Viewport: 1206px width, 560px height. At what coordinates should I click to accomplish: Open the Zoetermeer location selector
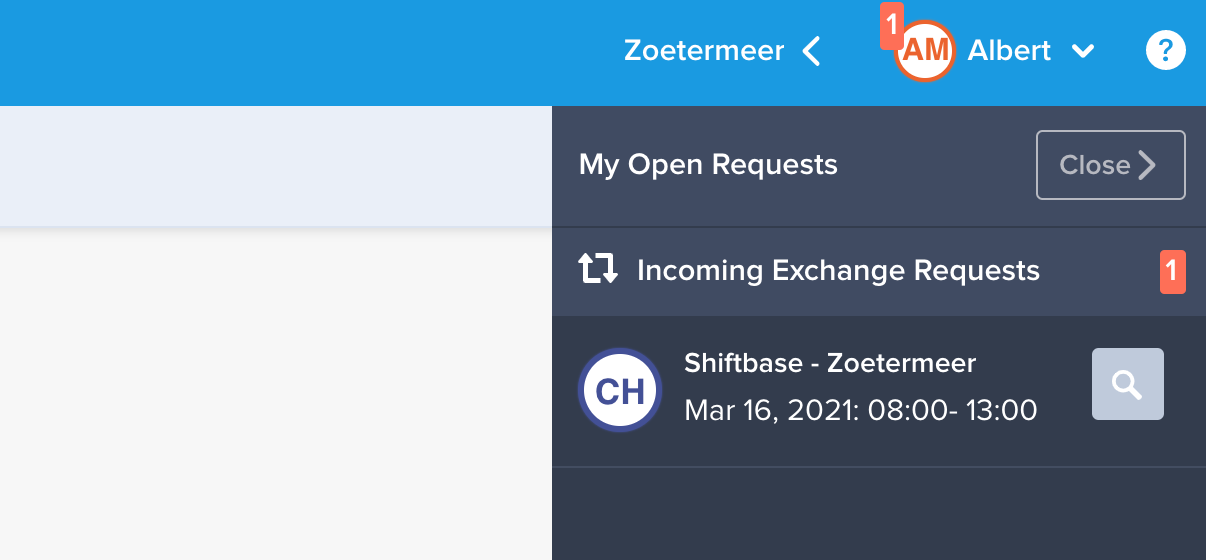[x=722, y=51]
